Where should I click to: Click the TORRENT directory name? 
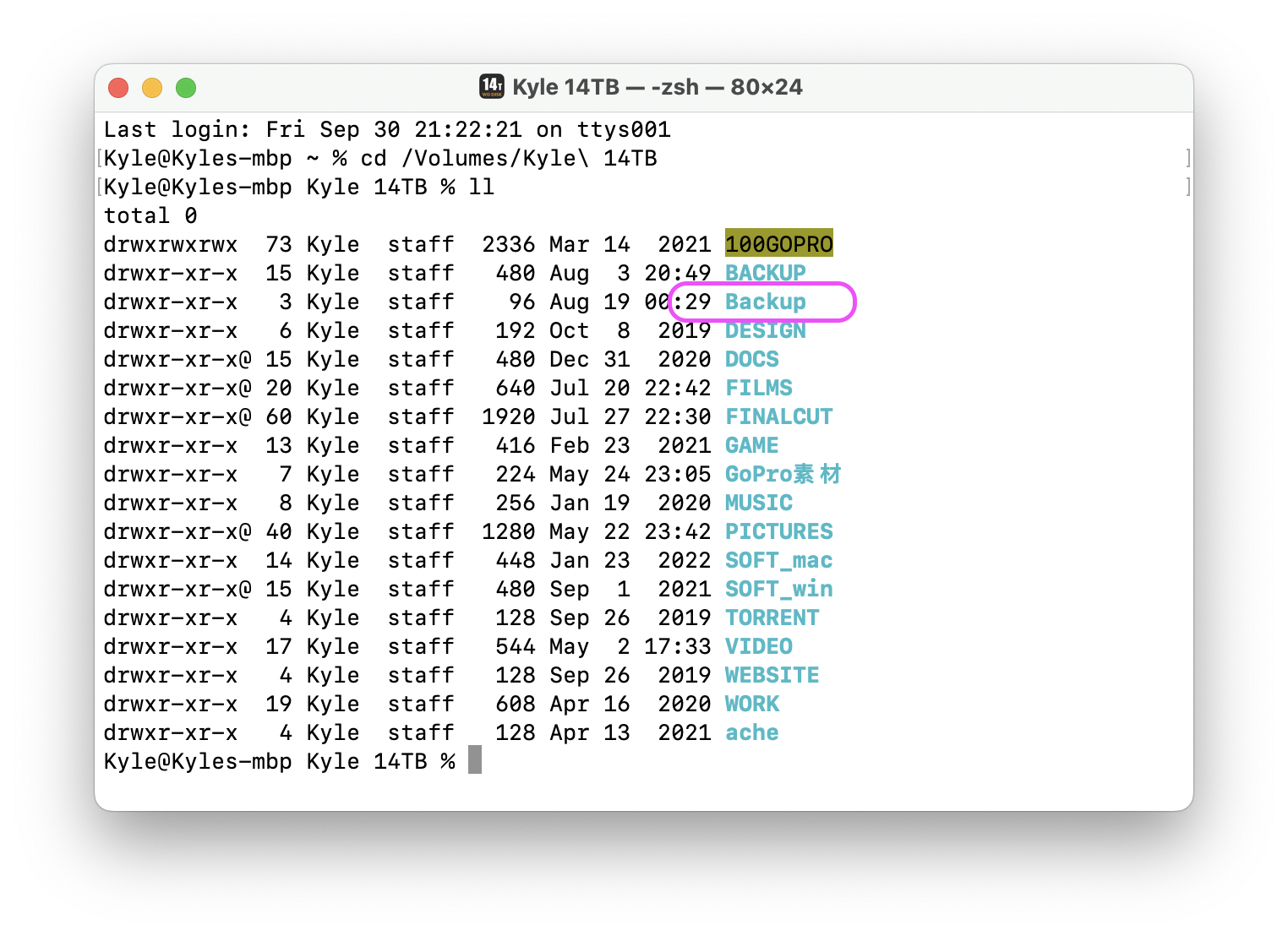[772, 618]
